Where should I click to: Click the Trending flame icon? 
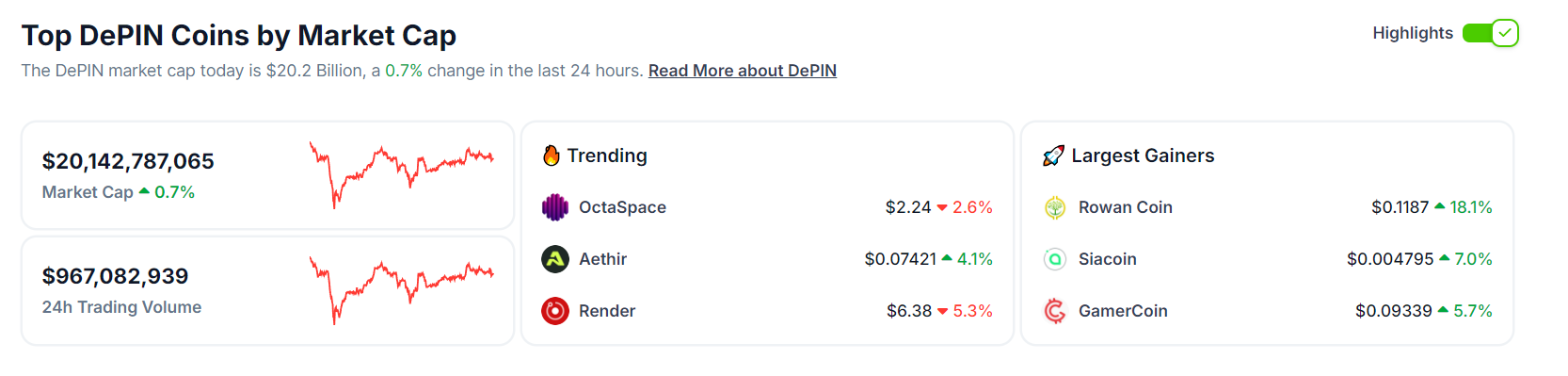[x=552, y=155]
